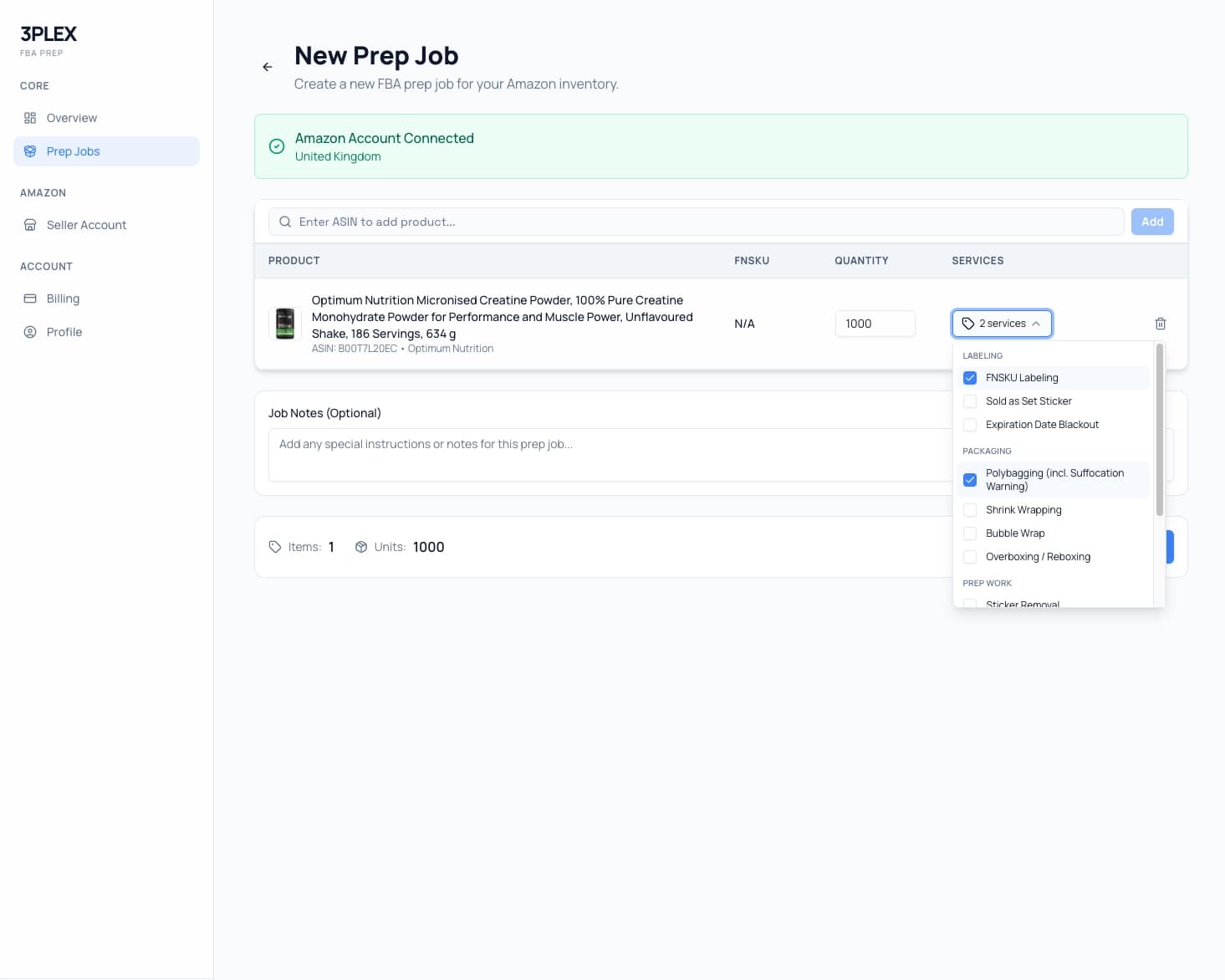Select the Prep Jobs sidebar icon
The width and height of the screenshot is (1225, 980).
(x=30, y=151)
